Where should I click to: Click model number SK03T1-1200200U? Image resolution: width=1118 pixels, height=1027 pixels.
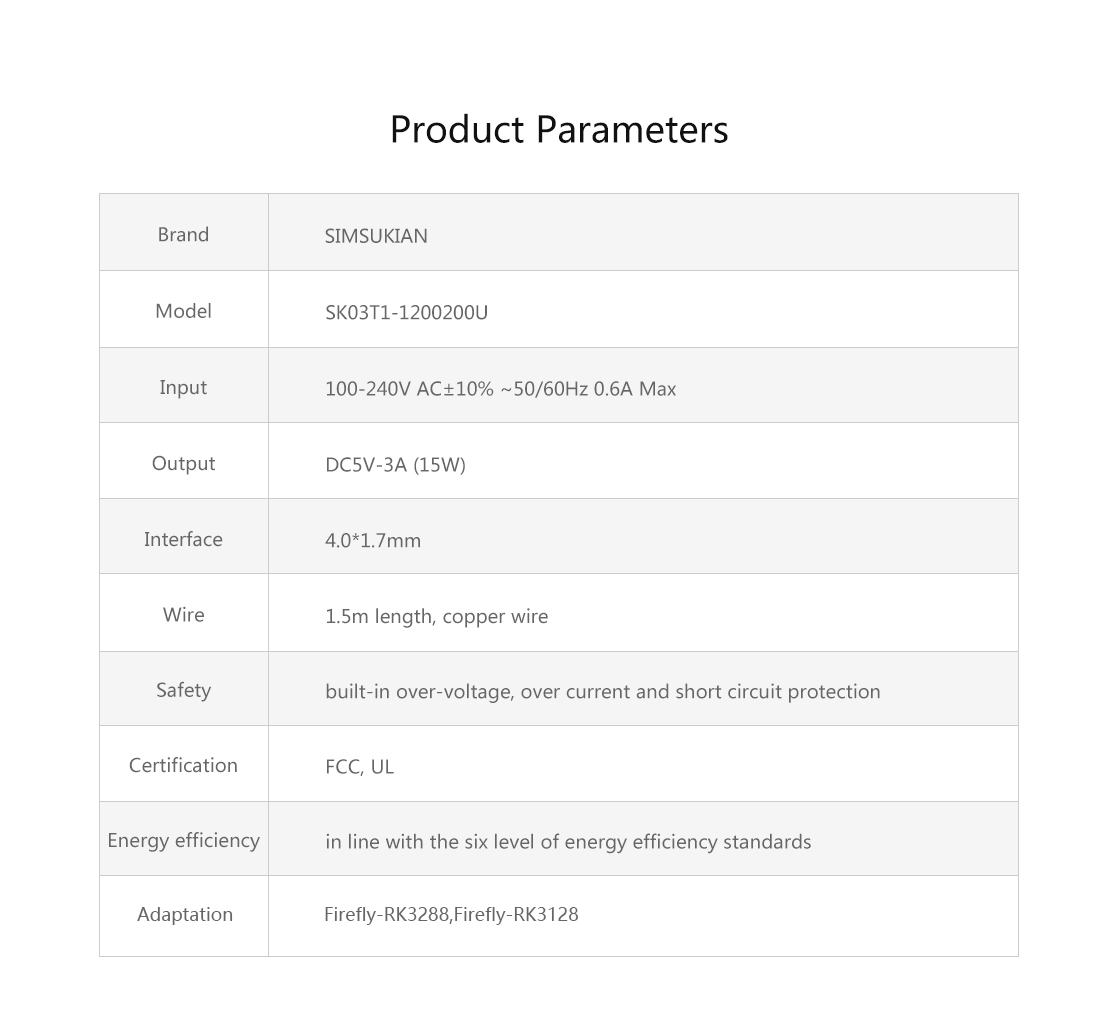click(x=406, y=312)
